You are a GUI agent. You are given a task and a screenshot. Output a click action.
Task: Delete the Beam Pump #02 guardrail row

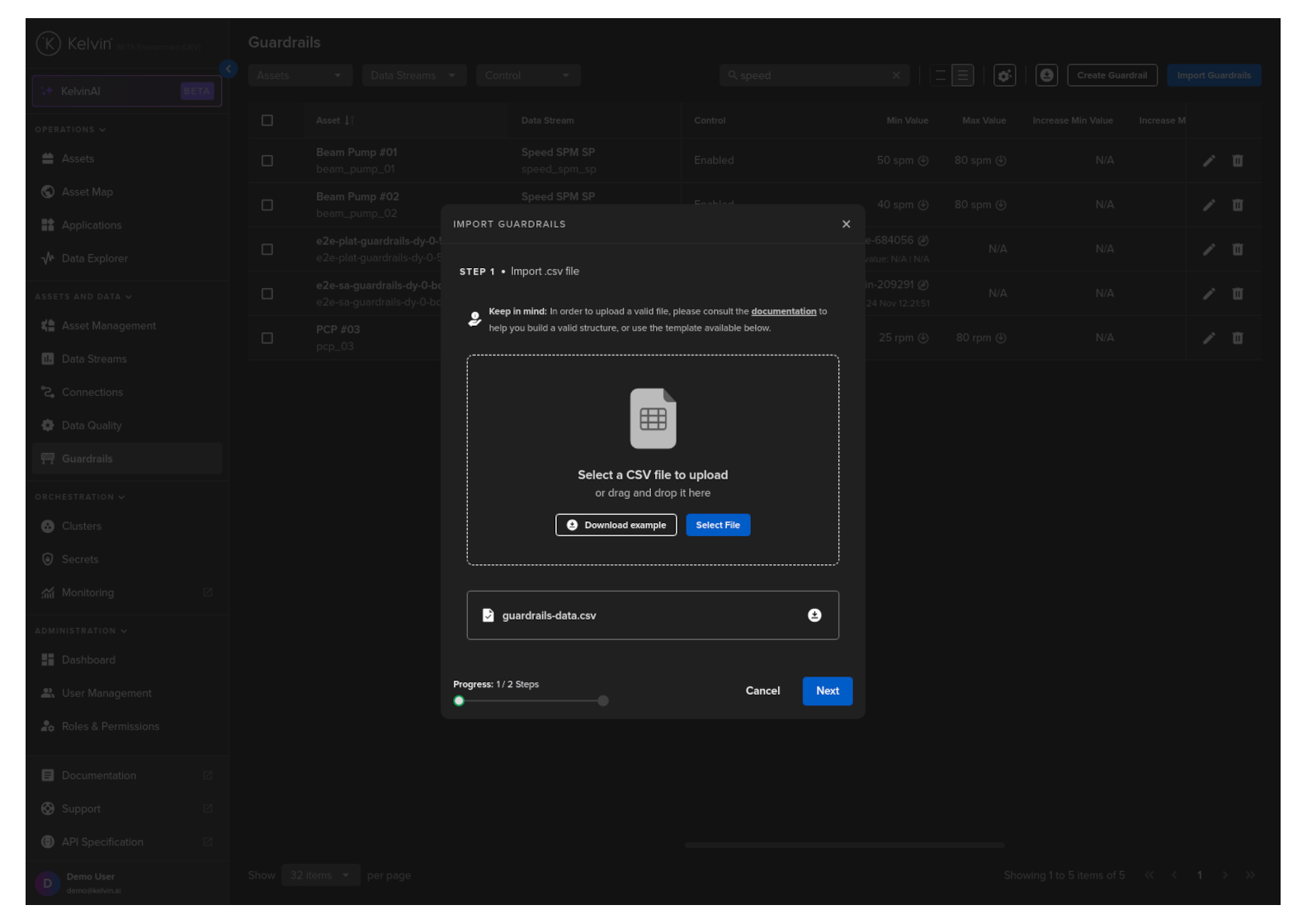coord(1237,205)
